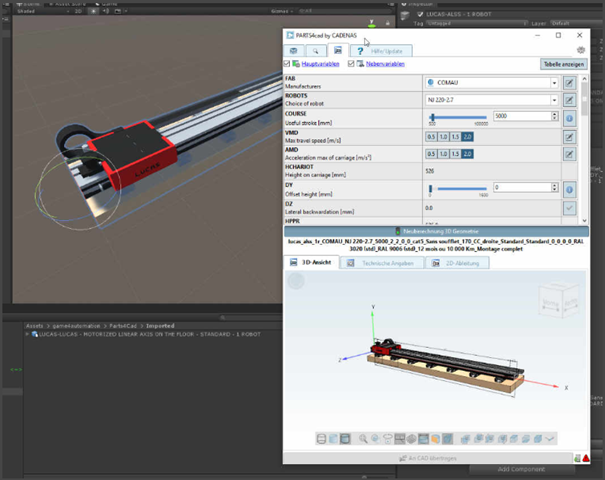Viewport: 605px width, 480px height.
Task: Click the info icon beside Offset height
Action: (x=569, y=189)
